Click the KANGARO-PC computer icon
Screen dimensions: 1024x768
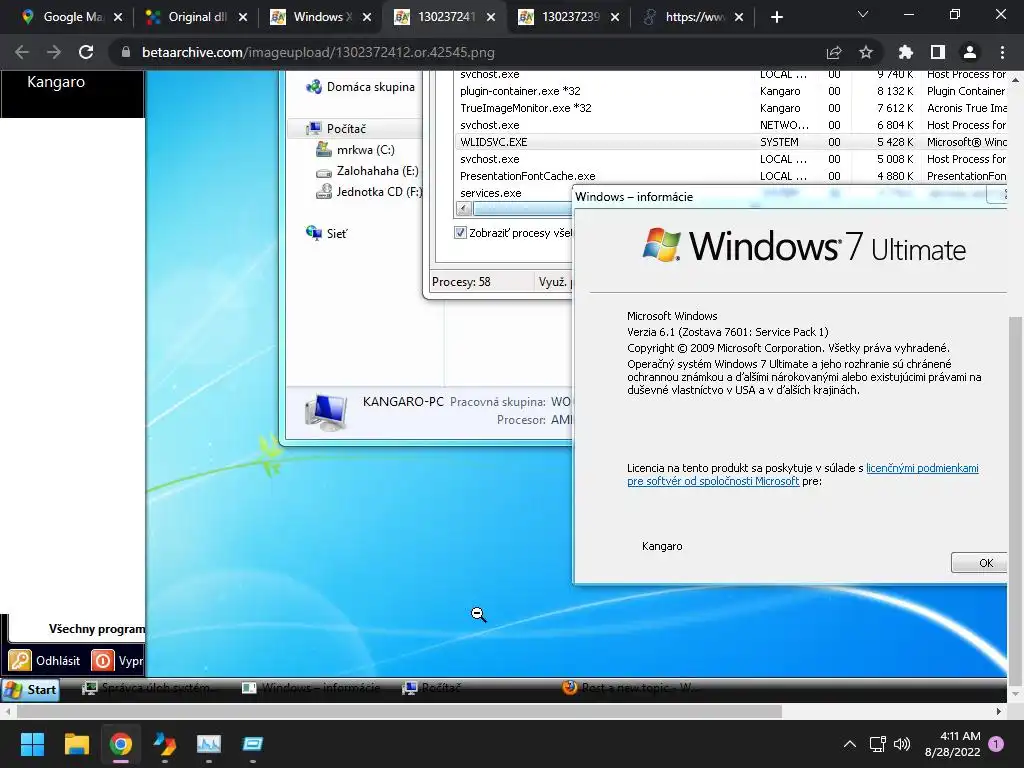[x=326, y=413]
